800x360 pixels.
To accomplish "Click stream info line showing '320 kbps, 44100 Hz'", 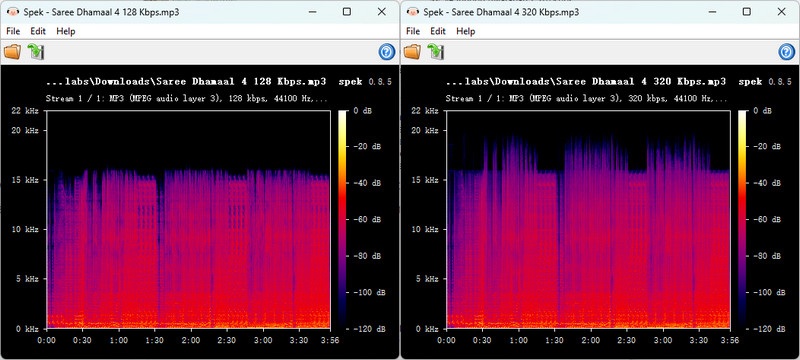I will pos(587,98).
